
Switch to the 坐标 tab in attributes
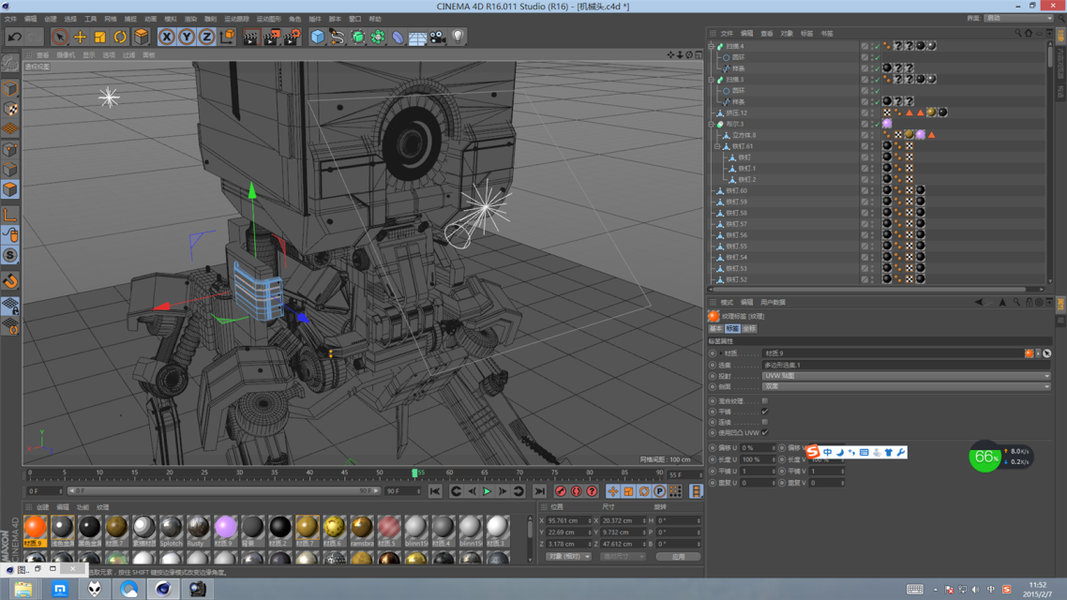pos(749,328)
